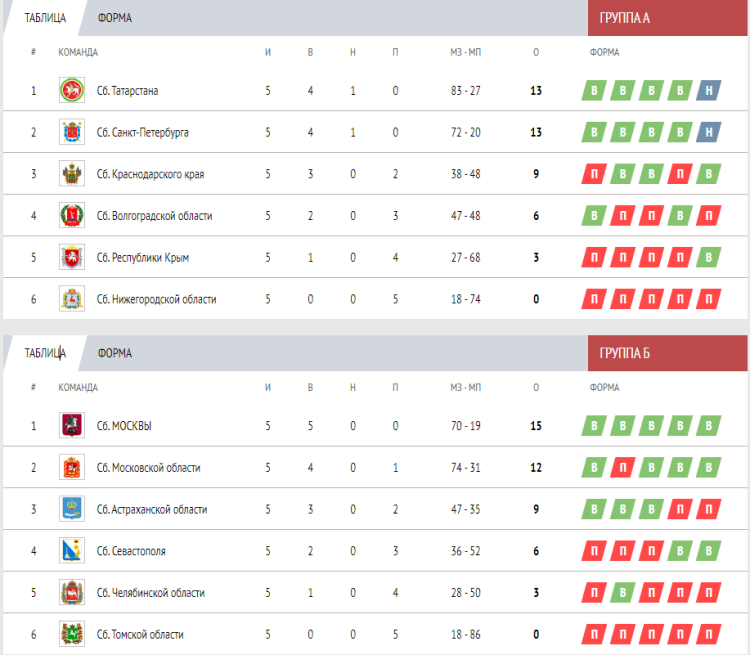750x655 pixels.
Task: Click the Astrakhan Oblast team crest
Action: click(x=72, y=509)
